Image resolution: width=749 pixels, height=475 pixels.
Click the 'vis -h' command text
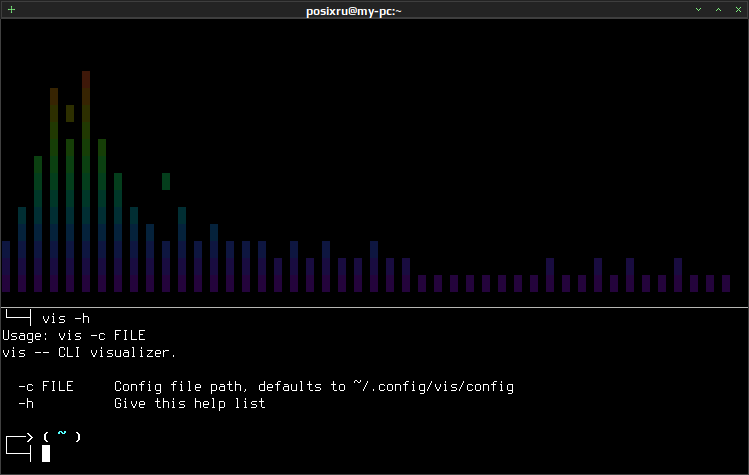pyautogui.click(x=66, y=319)
